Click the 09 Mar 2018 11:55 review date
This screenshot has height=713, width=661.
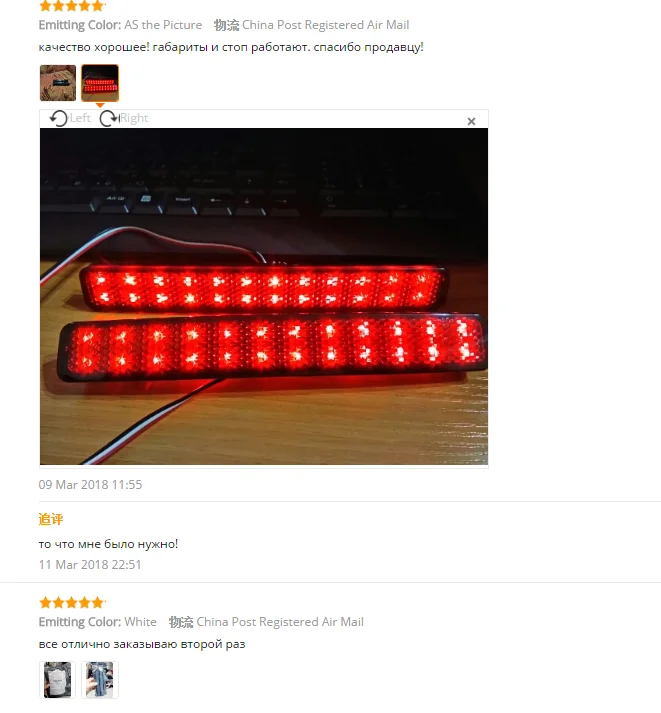click(90, 485)
